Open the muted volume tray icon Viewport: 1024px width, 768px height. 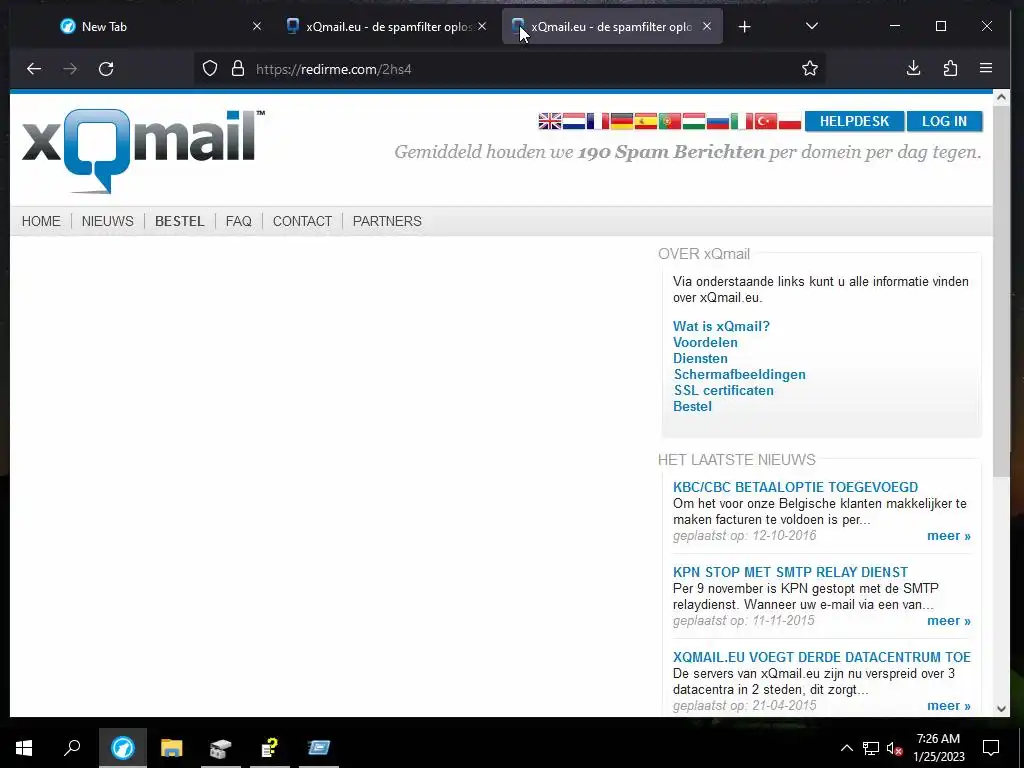pos(894,748)
